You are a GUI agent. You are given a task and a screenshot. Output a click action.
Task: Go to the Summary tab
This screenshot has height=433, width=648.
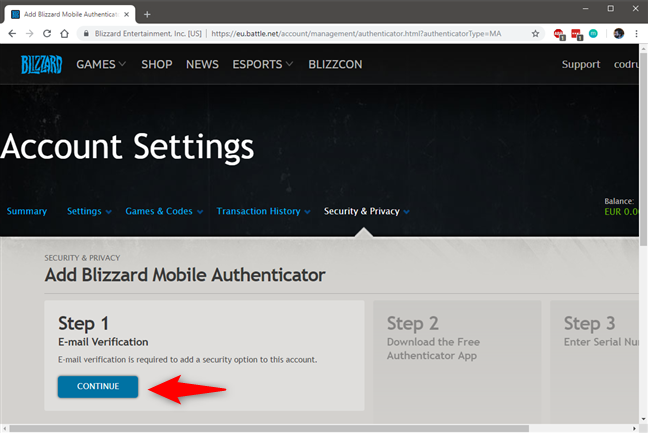pyautogui.click(x=27, y=211)
